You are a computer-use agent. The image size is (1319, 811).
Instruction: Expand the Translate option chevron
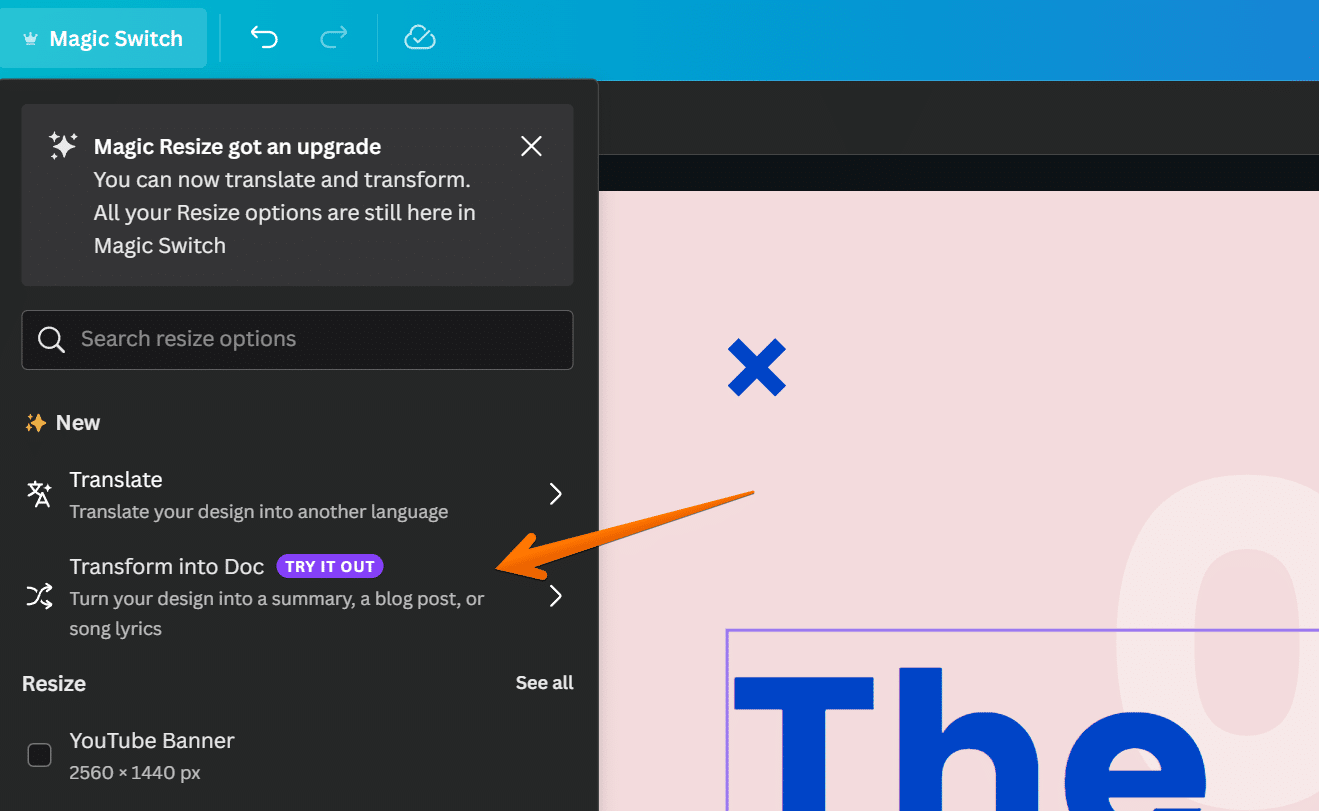556,494
